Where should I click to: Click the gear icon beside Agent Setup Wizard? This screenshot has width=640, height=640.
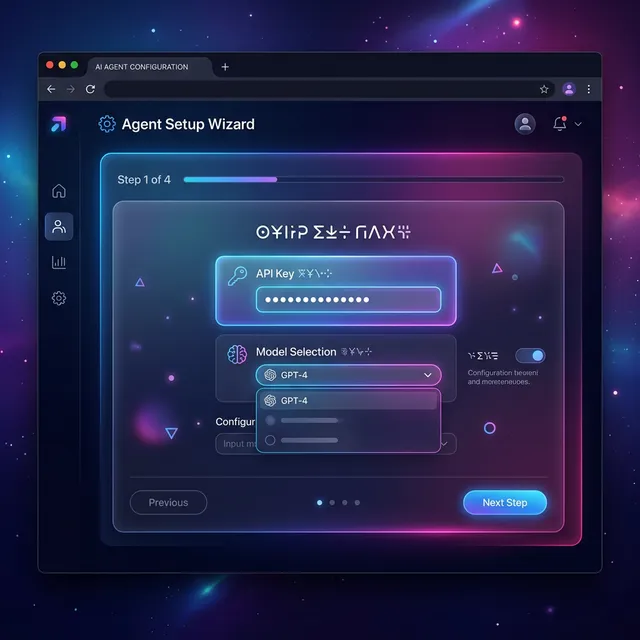click(x=107, y=124)
